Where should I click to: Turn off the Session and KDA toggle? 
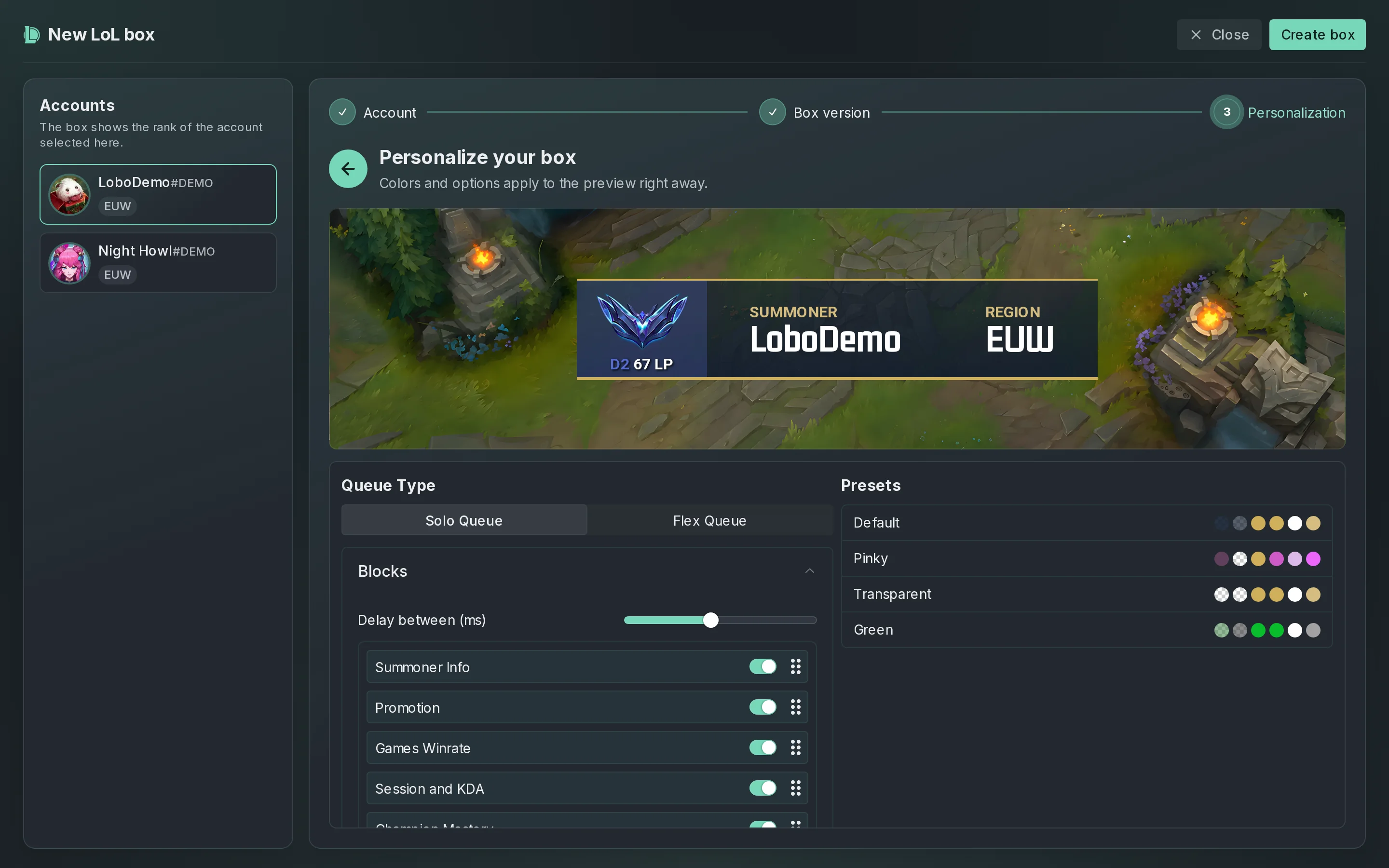[x=763, y=788]
